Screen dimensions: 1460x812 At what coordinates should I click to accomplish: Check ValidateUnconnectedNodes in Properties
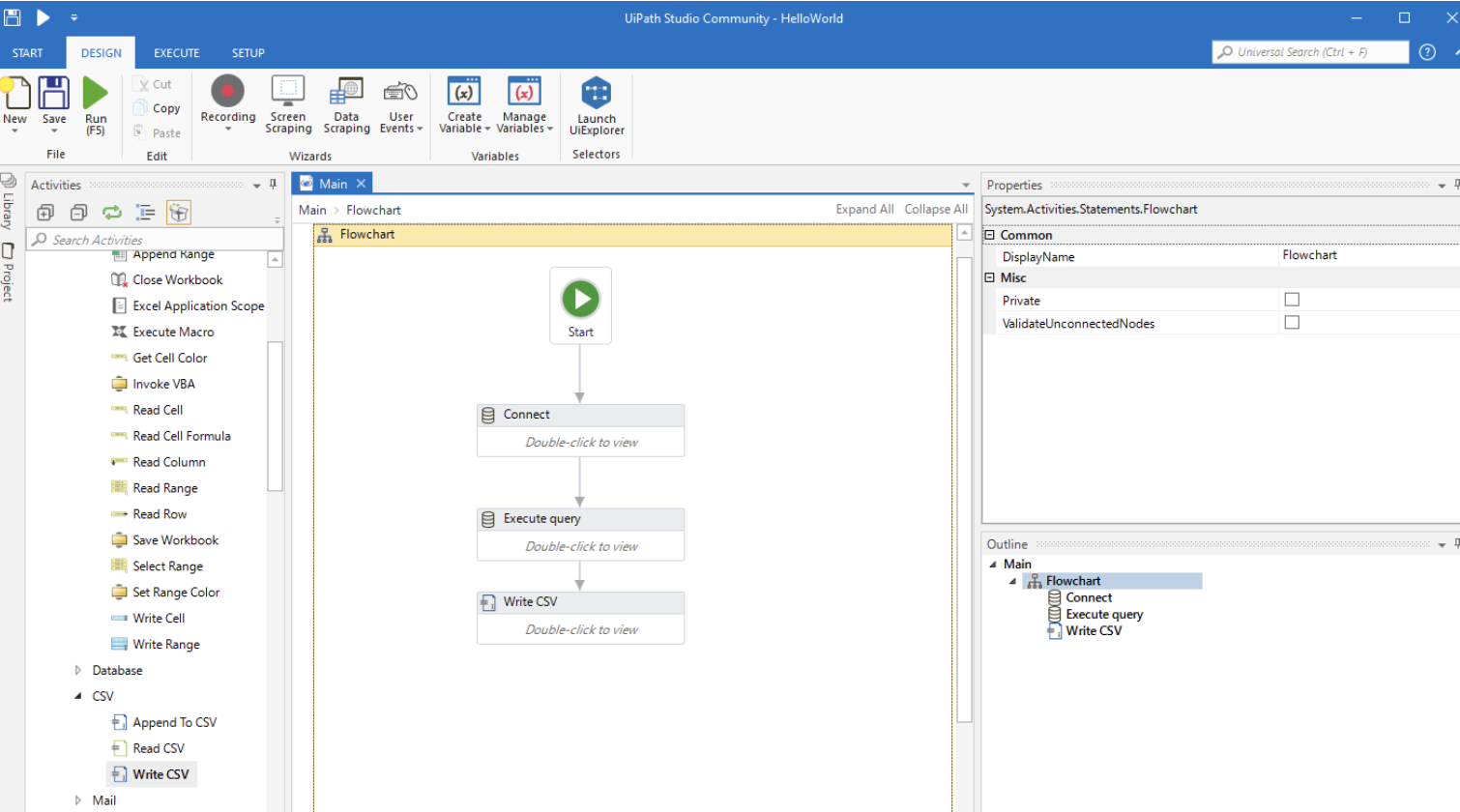coord(1292,322)
